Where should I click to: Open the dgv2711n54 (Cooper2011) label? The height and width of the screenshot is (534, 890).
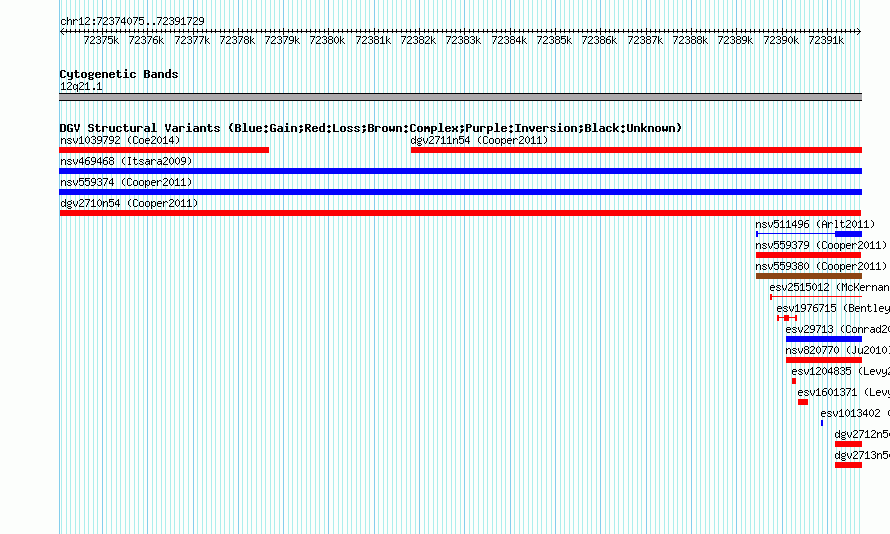pyautogui.click(x=480, y=140)
